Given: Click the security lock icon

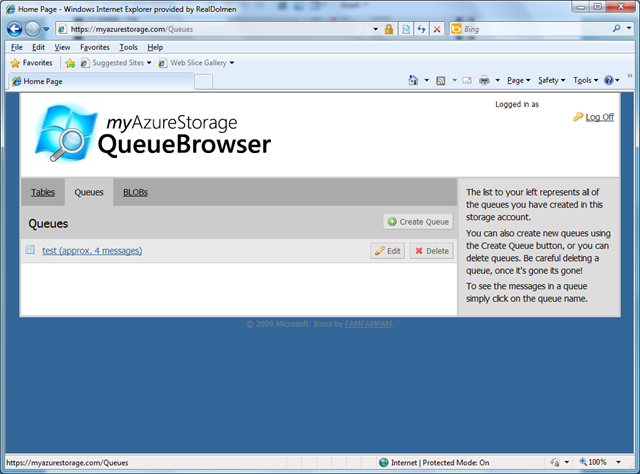Looking at the screenshot, I should coord(389,29).
